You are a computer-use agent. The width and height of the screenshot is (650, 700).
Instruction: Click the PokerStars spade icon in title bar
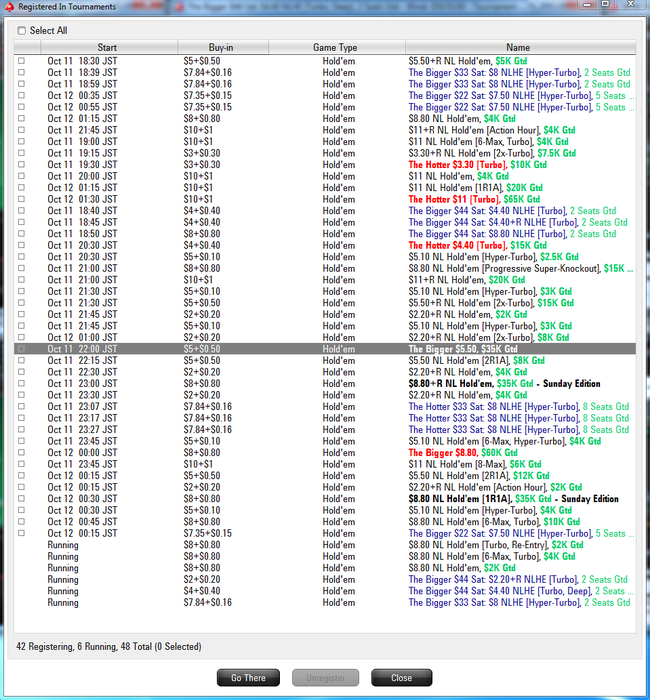[9, 6]
